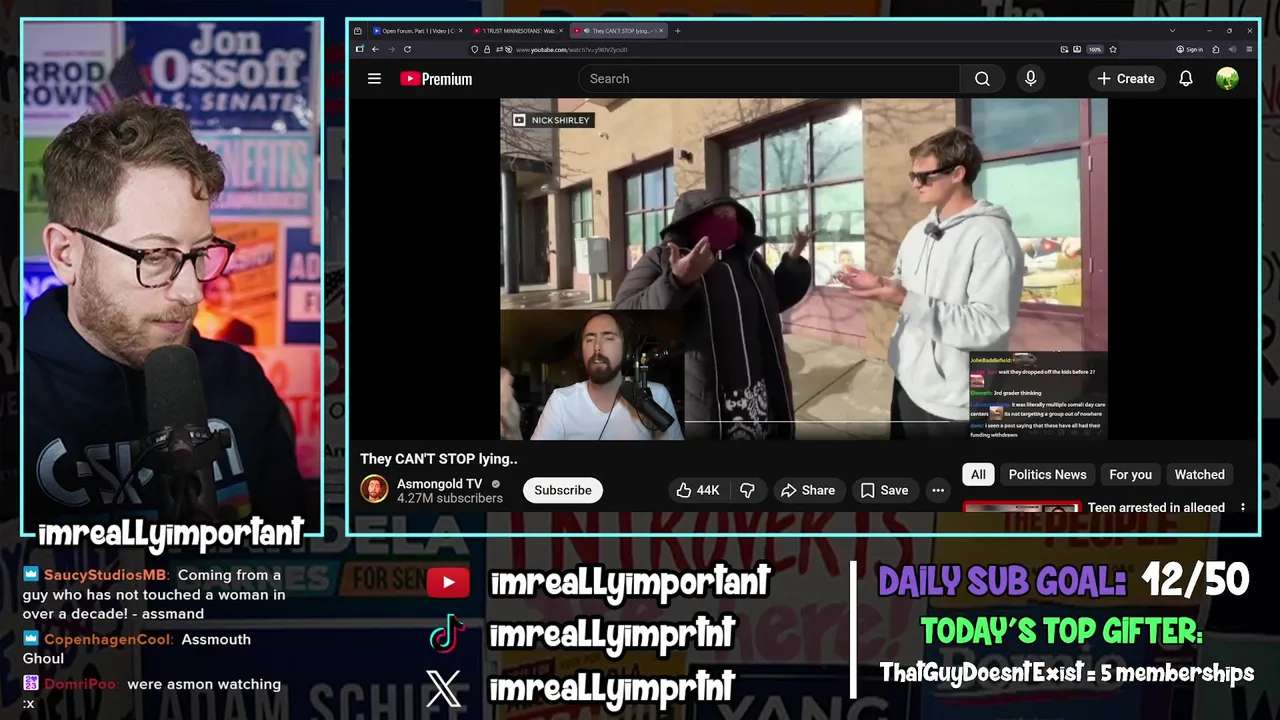Open the site security padlock icon

(x=487, y=49)
